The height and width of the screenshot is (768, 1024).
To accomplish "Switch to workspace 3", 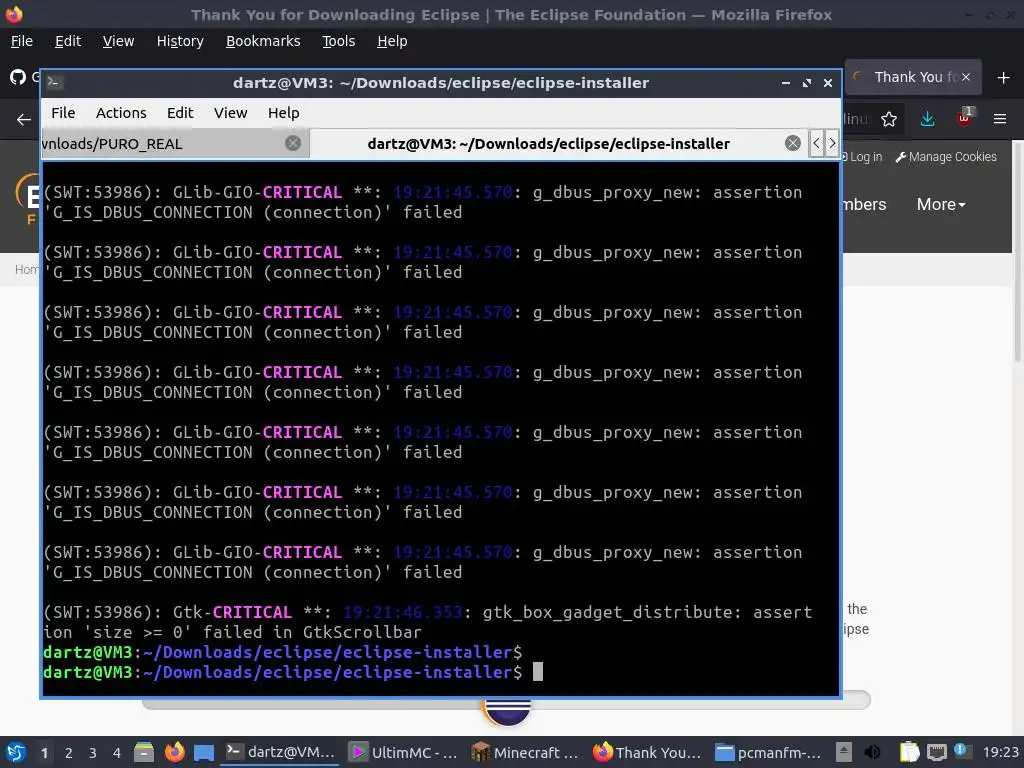I will pos(93,753).
